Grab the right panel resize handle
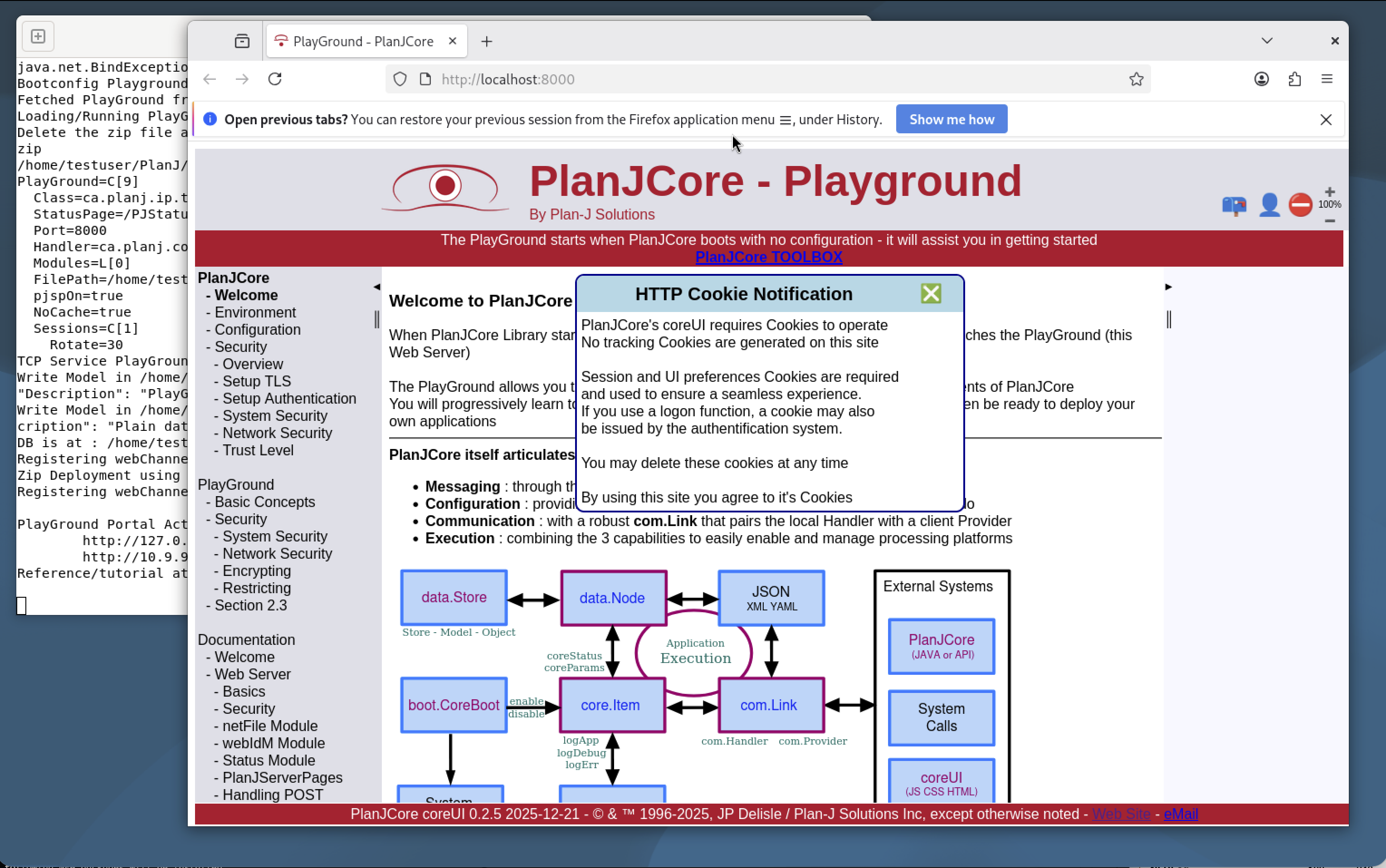This screenshot has height=868, width=1386. pos(1168,319)
